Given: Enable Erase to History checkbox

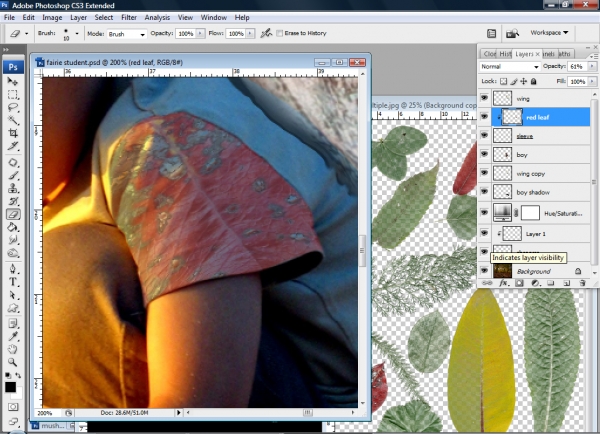Looking at the screenshot, I should 280,33.
